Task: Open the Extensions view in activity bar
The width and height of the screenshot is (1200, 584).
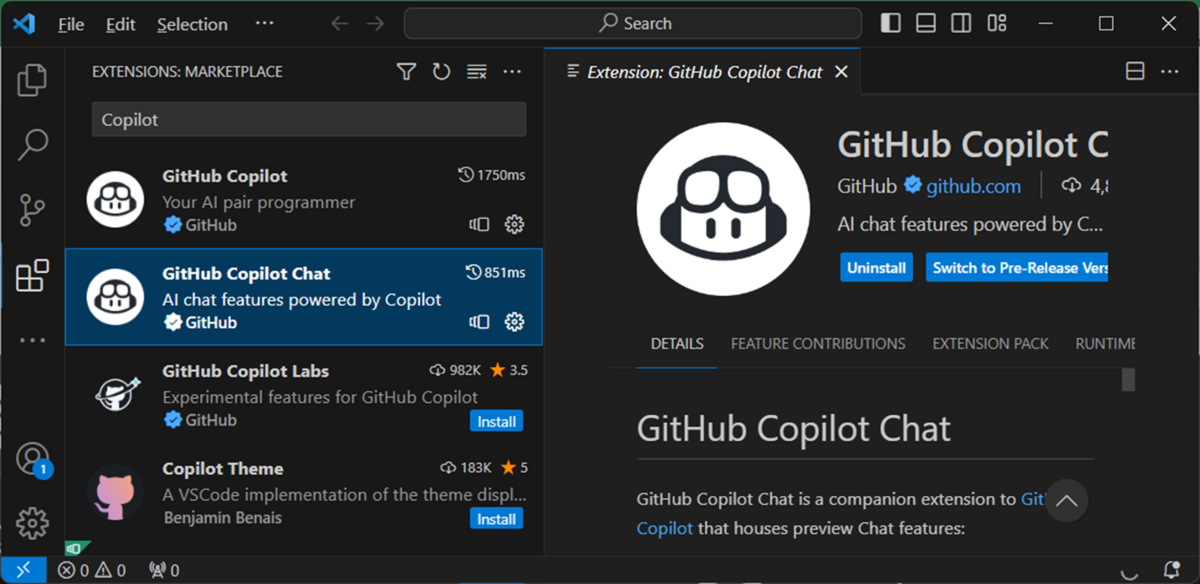Action: [x=32, y=275]
